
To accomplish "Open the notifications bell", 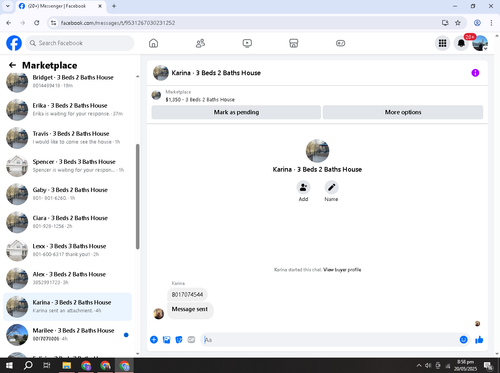I will coord(461,43).
